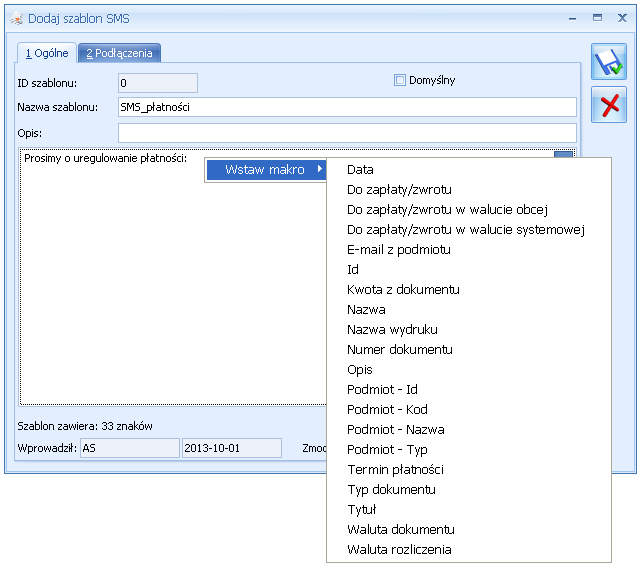Click the Szablon zawiera: 33 znaków text
642x568 pixels.
coord(85,426)
